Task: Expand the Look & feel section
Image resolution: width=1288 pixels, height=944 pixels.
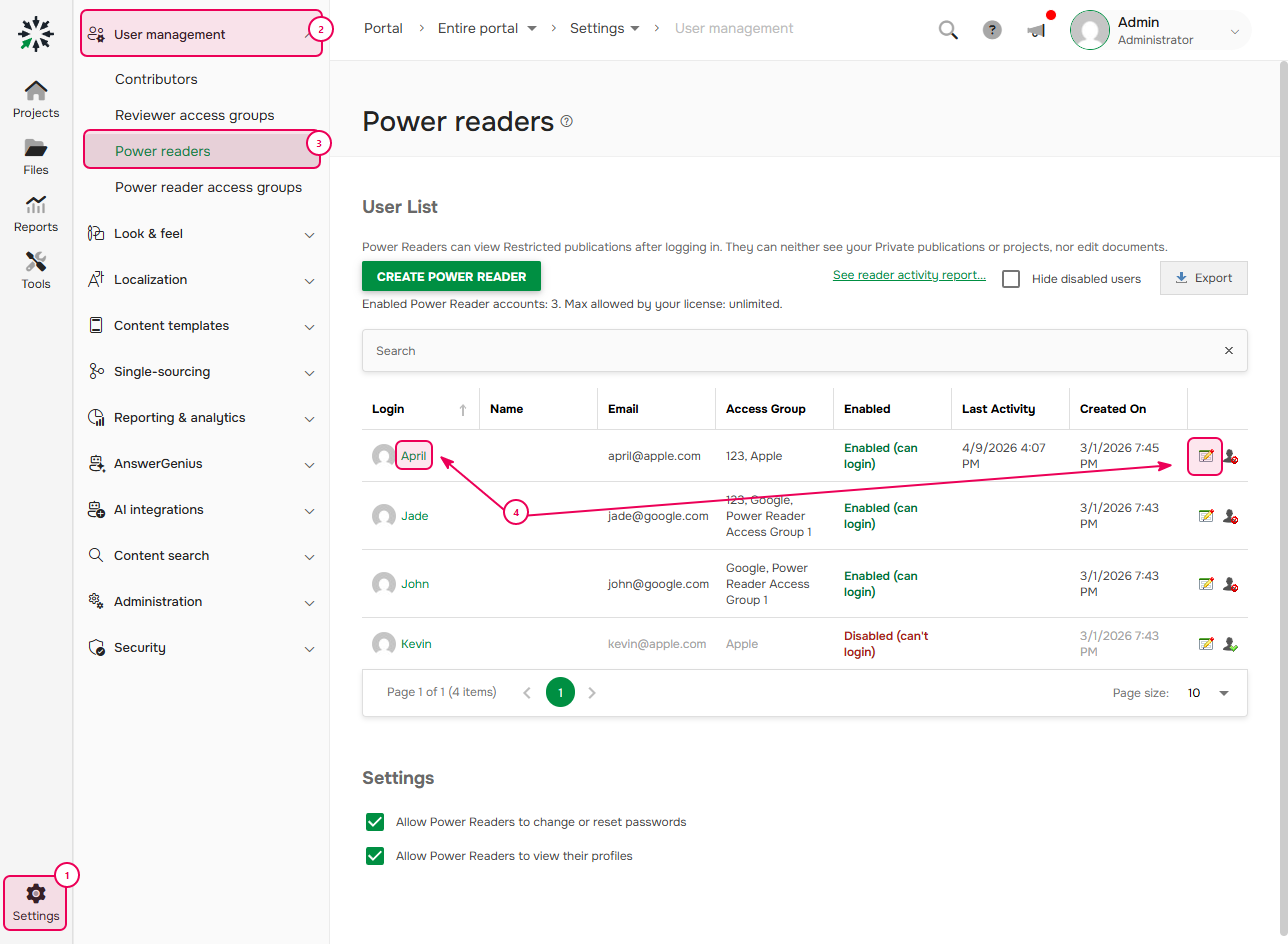Action: (x=202, y=234)
